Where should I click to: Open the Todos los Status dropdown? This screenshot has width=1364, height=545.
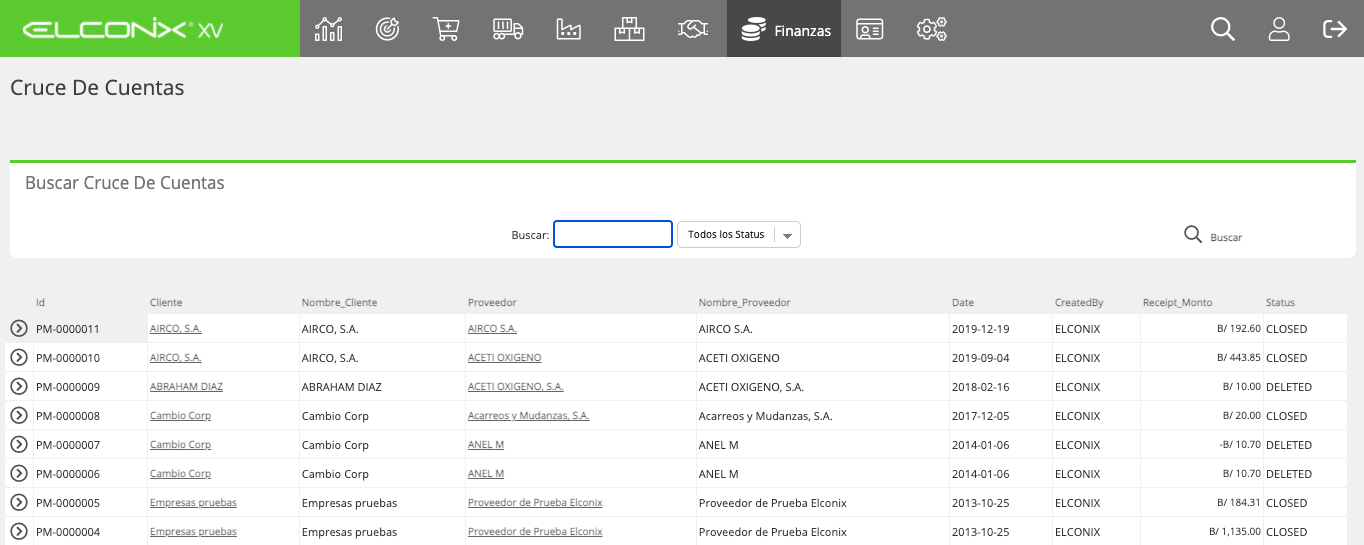(x=739, y=235)
